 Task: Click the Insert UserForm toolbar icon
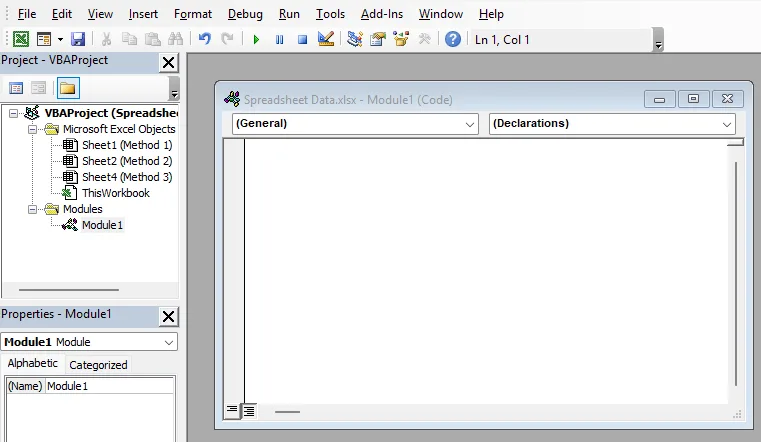click(44, 39)
